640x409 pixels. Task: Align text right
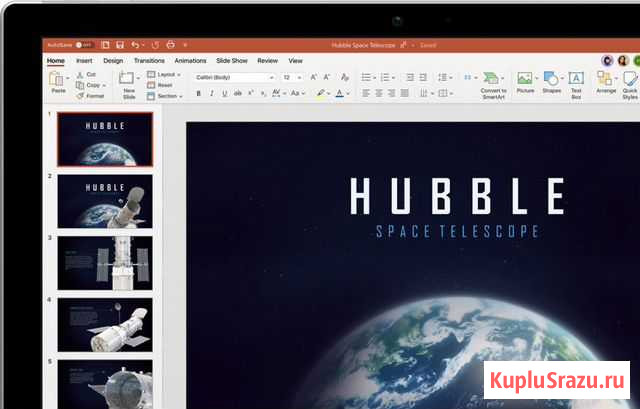392,93
